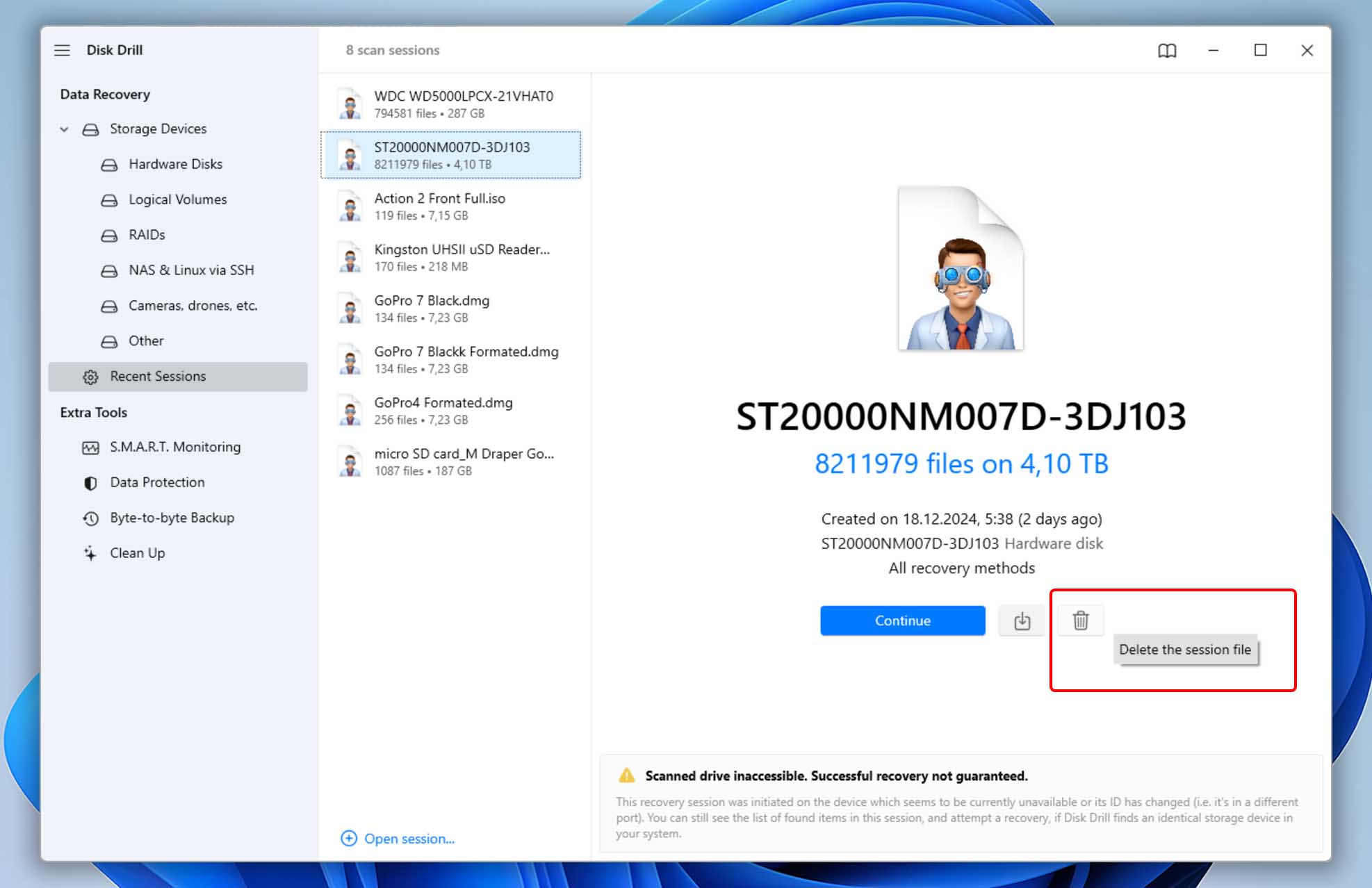Select GoPro 7 Blackk Formated.dmg session
This screenshot has width=1372, height=888.
click(x=450, y=359)
